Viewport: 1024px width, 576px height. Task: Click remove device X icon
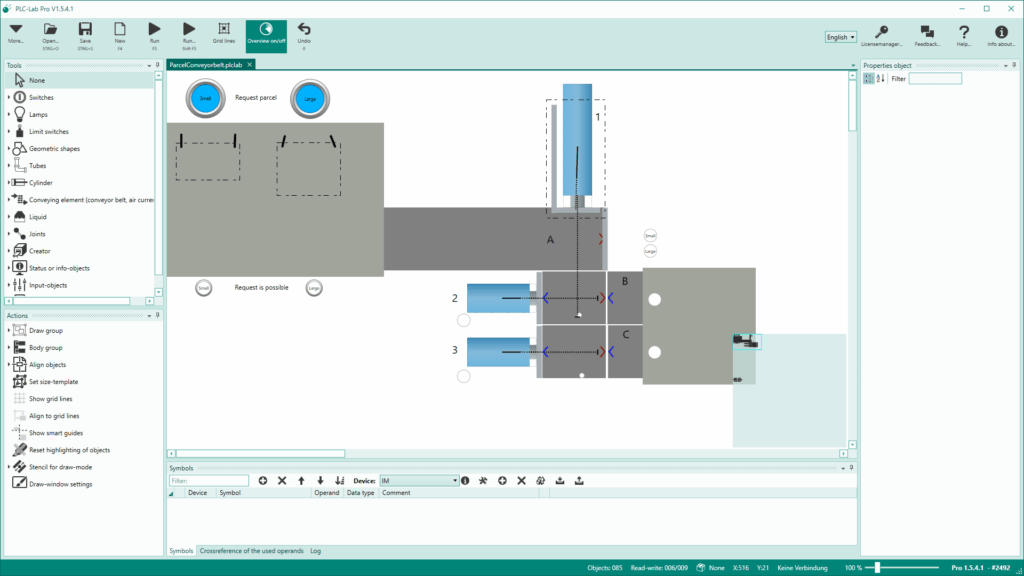pyautogui.click(x=521, y=481)
